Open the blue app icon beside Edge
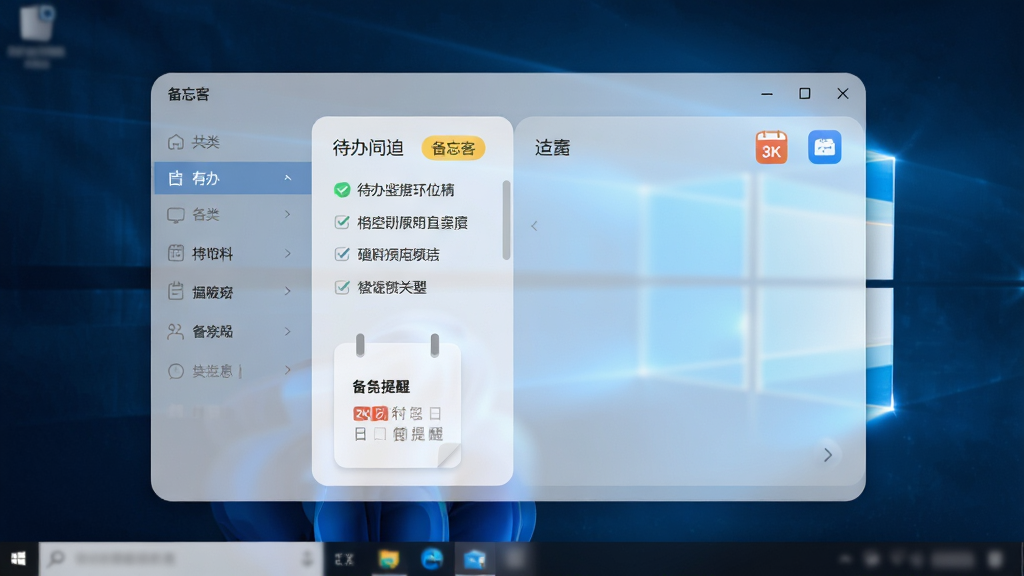 (475, 559)
